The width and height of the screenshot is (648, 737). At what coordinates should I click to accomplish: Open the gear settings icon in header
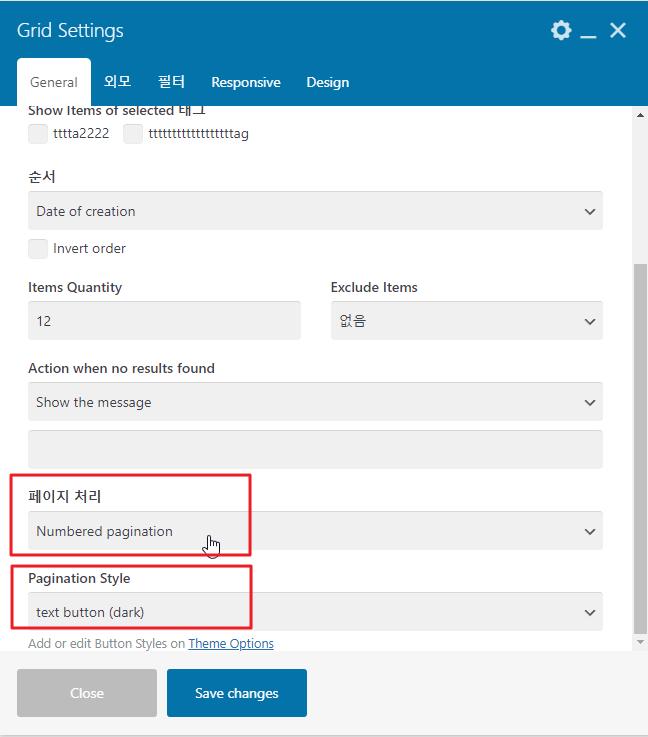click(x=561, y=31)
